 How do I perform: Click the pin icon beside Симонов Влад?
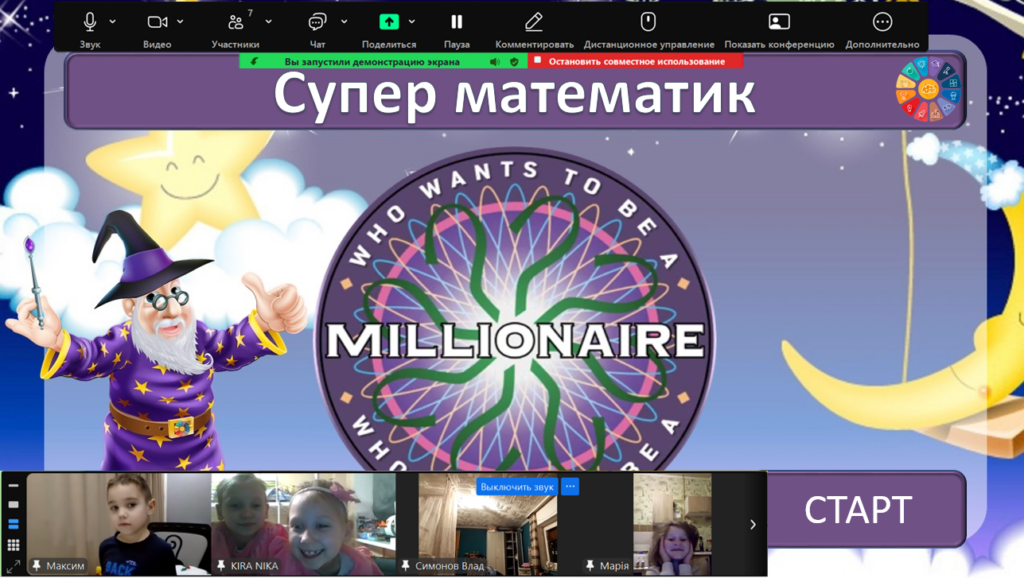(x=406, y=566)
